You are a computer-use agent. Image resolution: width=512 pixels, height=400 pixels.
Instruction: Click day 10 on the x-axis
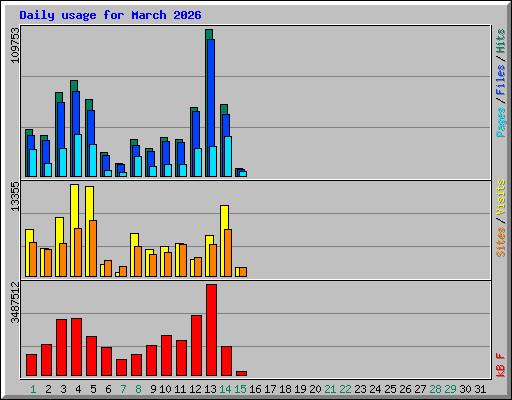pos(165,389)
